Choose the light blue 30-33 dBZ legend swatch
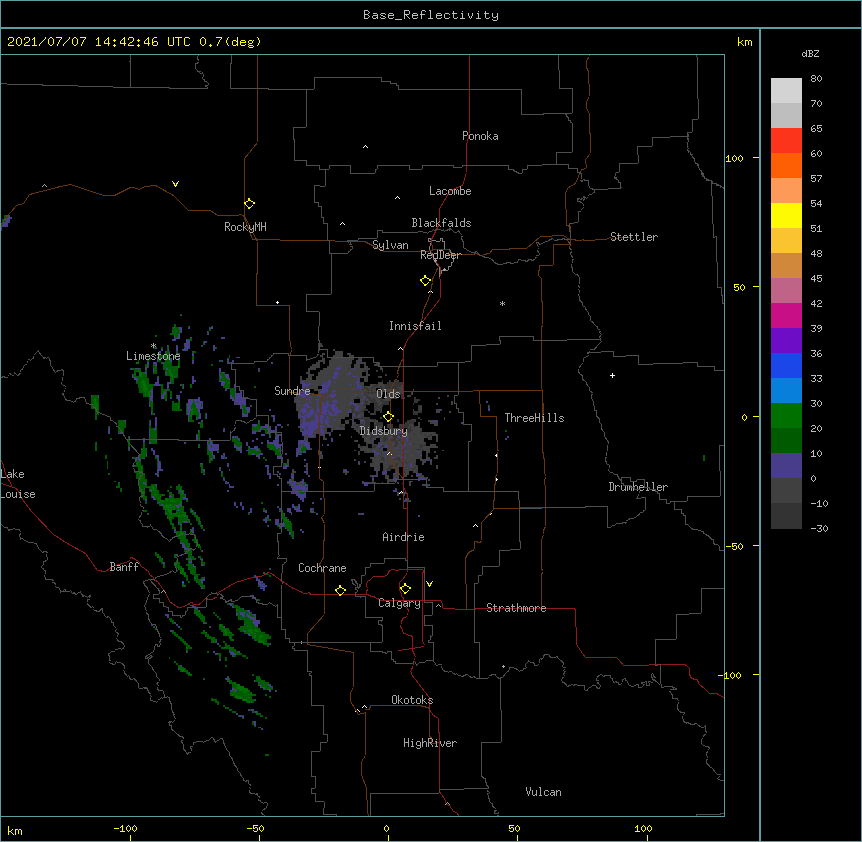Viewport: 862px width, 842px height. [786, 391]
